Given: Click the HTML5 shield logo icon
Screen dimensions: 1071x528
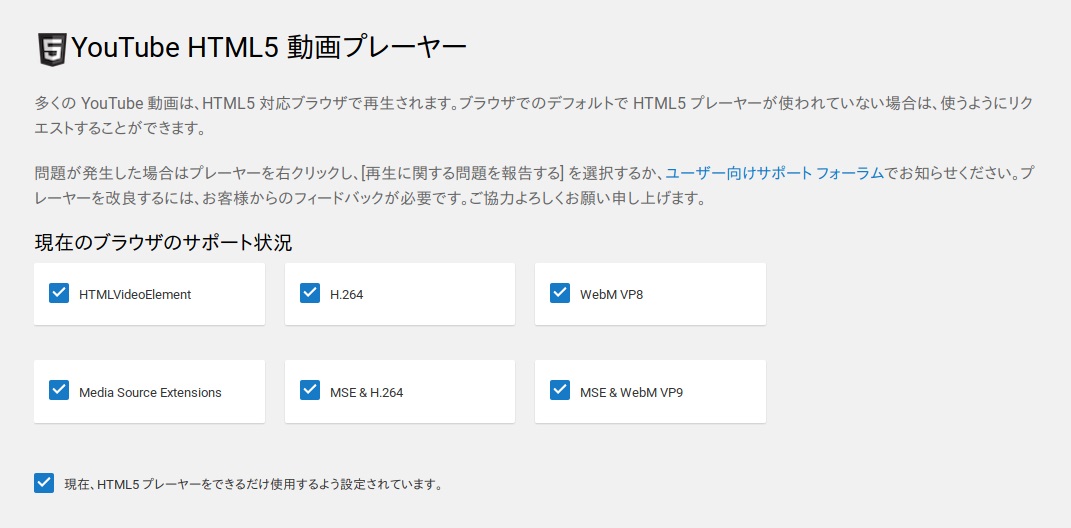Looking at the screenshot, I should [x=52, y=49].
